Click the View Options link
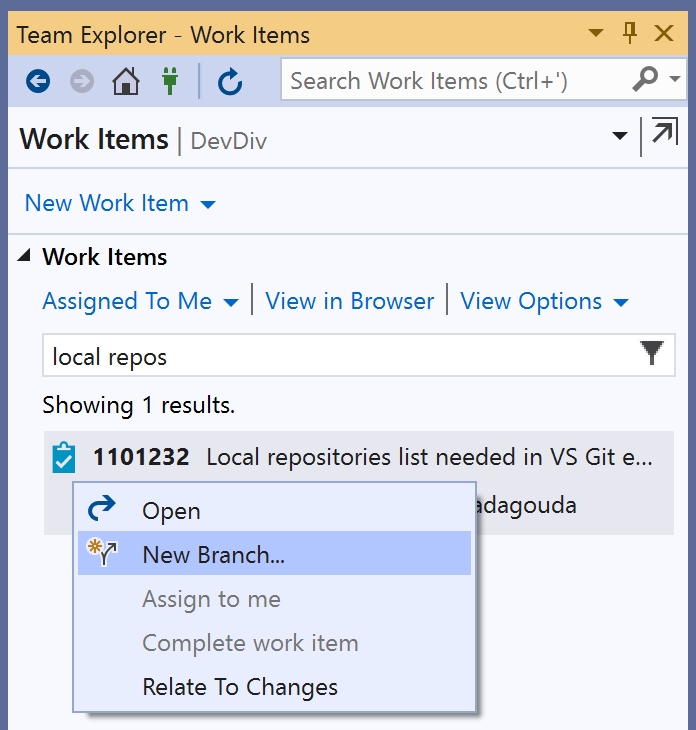This screenshot has height=730, width=696. (531, 301)
